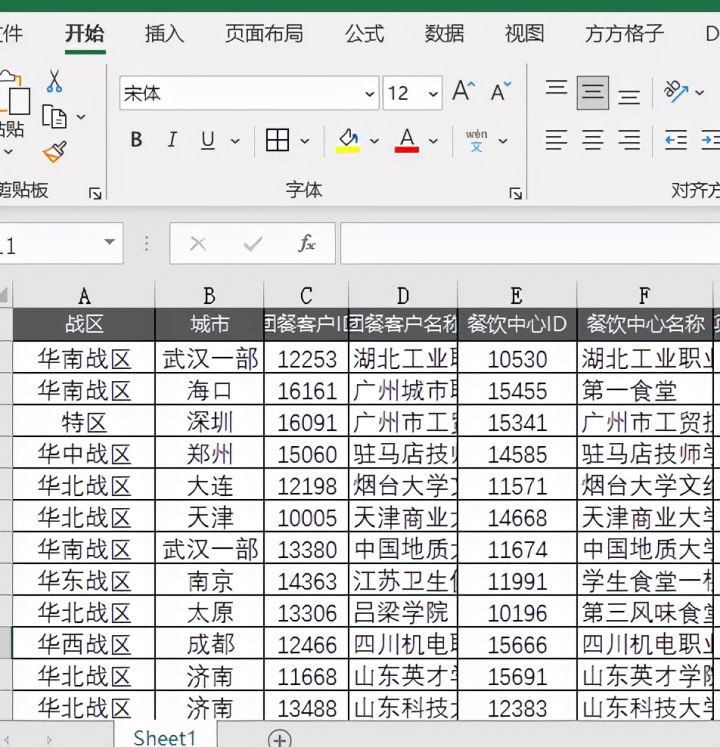Select cell with 12253

point(306,358)
